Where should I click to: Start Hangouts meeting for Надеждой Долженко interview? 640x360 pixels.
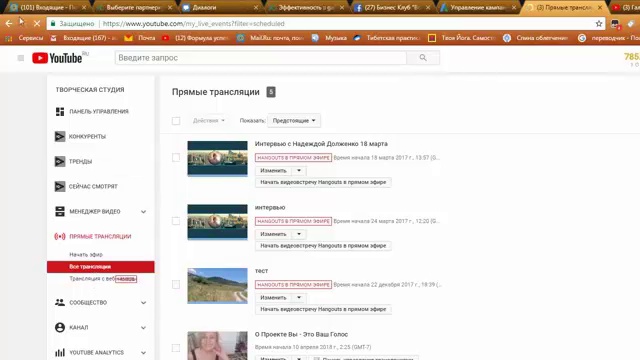pyautogui.click(x=323, y=182)
